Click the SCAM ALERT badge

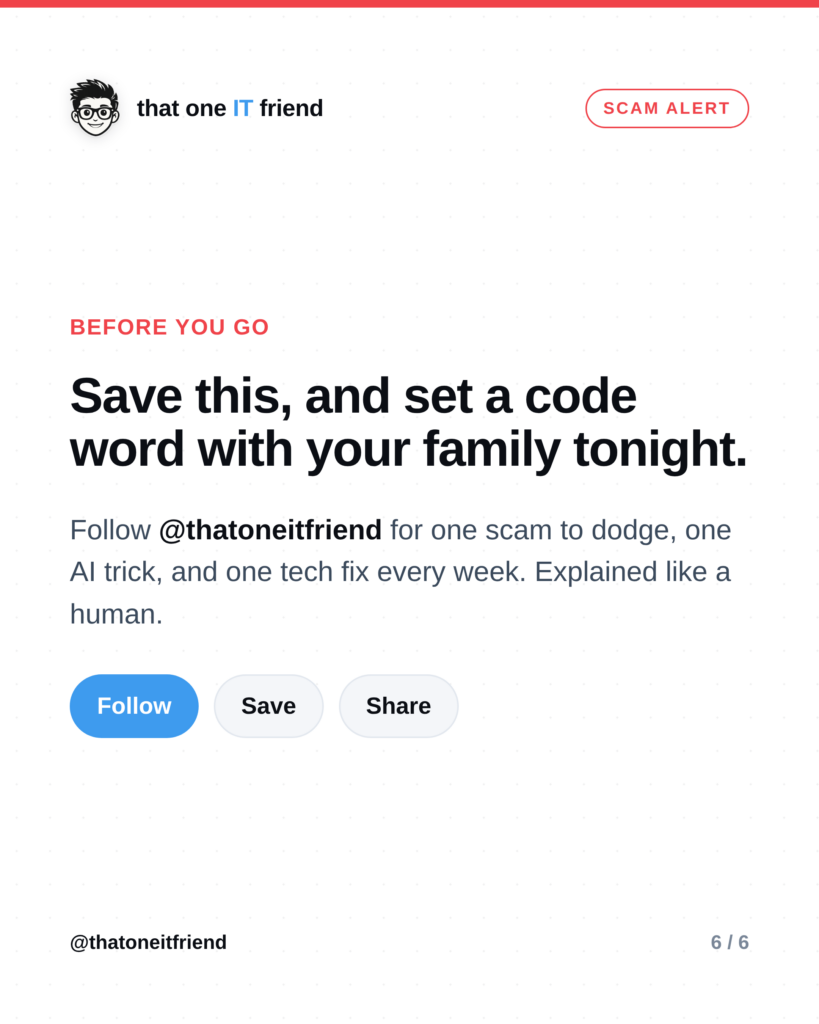(x=667, y=108)
